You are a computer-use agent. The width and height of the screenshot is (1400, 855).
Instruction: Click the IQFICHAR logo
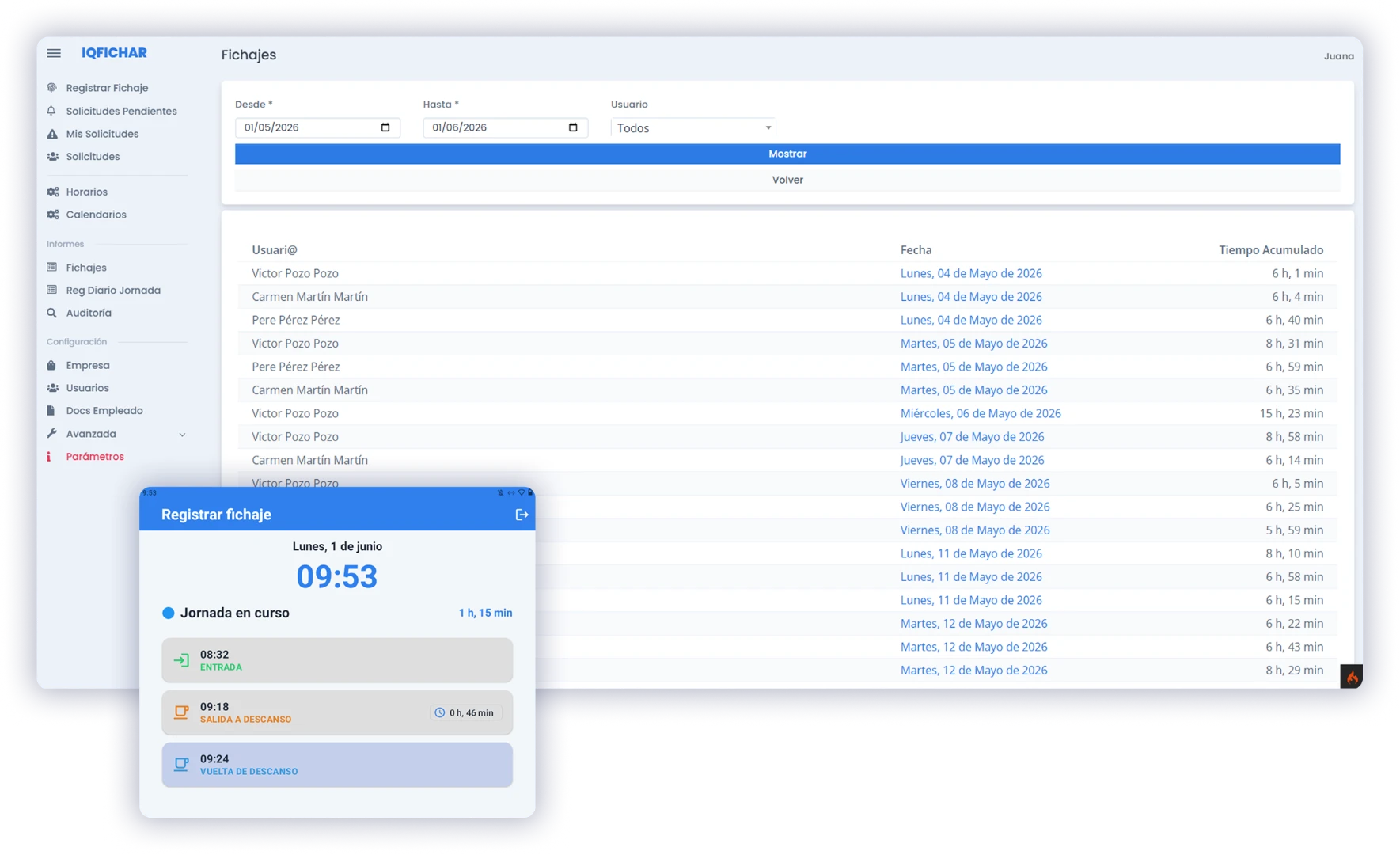114,53
